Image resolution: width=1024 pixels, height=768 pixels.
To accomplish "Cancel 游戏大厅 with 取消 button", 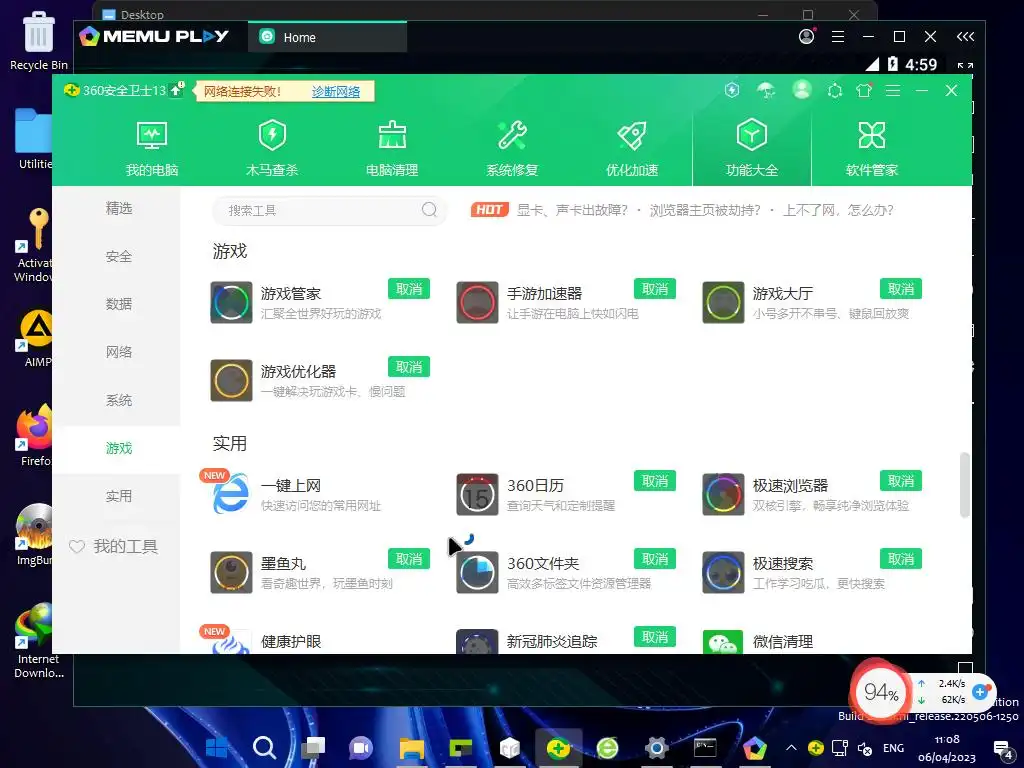I will 901,289.
